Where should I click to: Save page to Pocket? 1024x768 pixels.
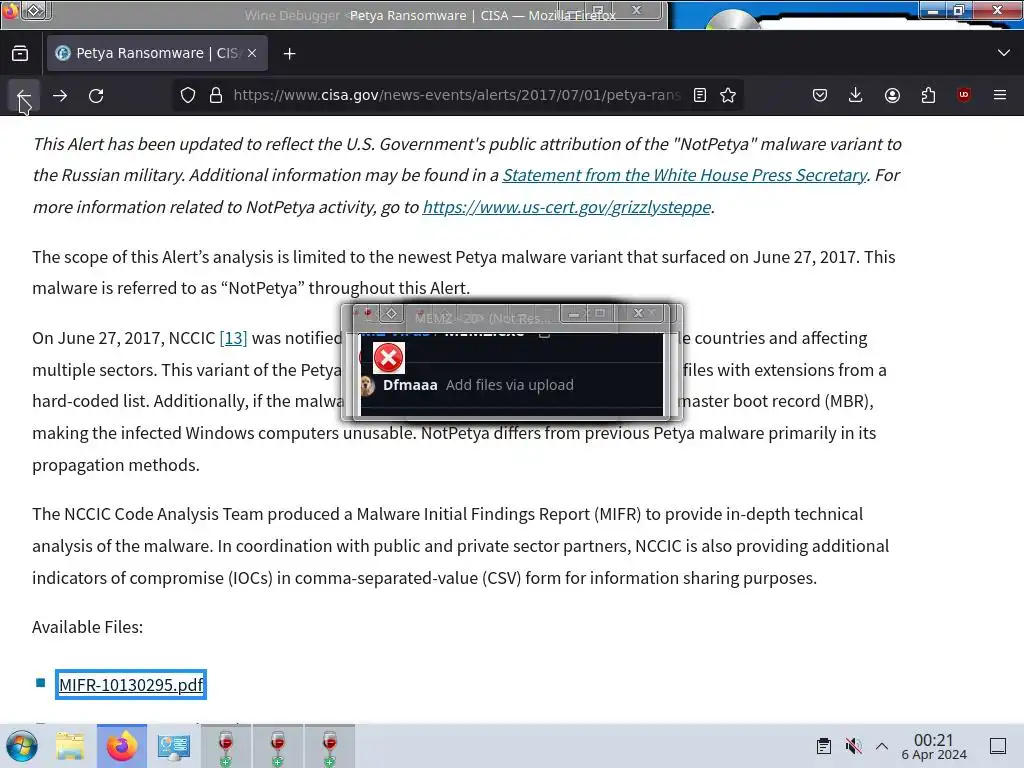coord(820,95)
